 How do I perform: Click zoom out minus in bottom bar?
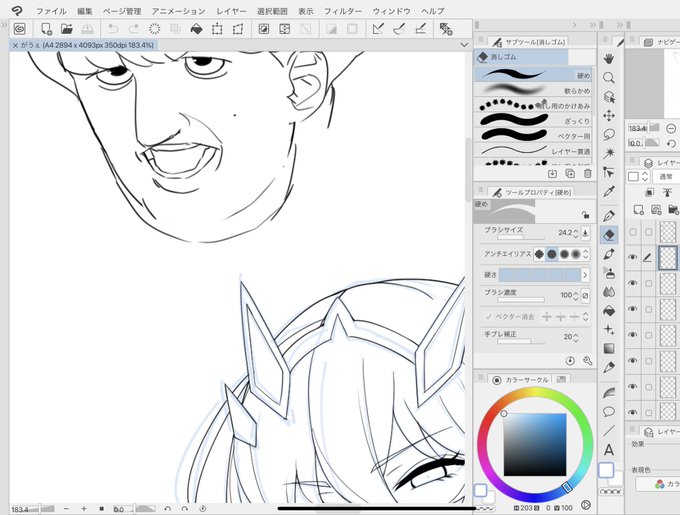click(66, 509)
